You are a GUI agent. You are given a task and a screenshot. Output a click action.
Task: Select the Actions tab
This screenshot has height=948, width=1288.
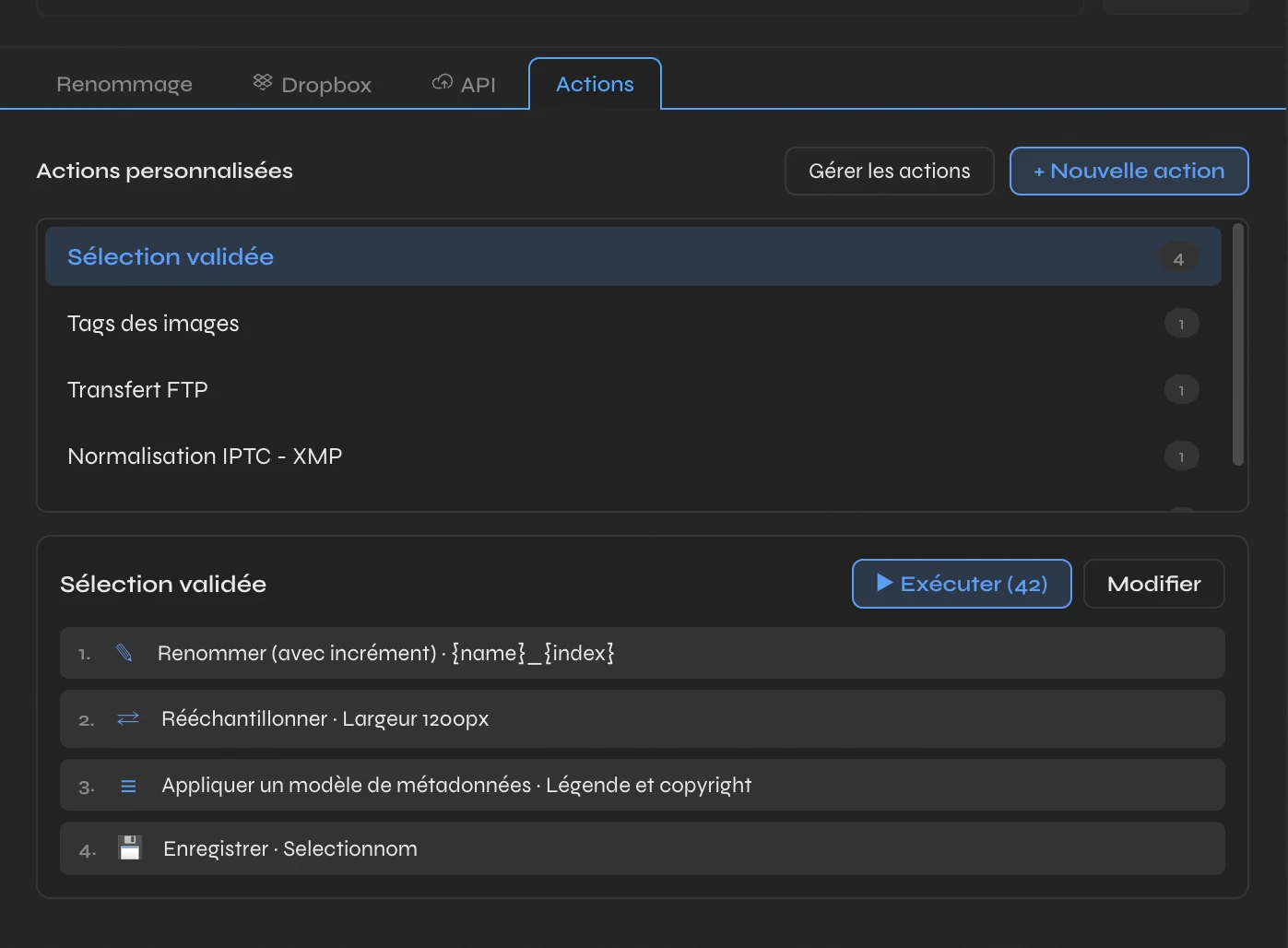(595, 84)
